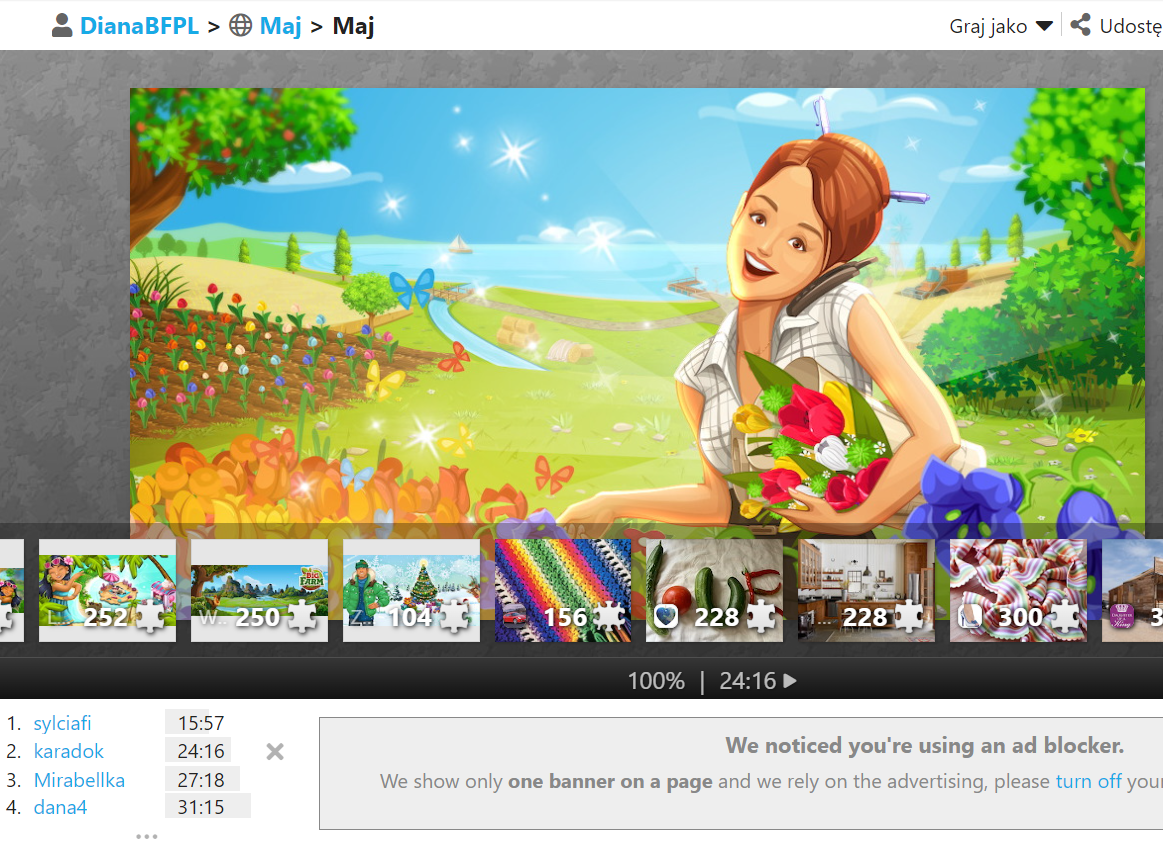This screenshot has width=1163, height=843.
Task: Click the 24:16 time for karadok
Action: [x=201, y=751]
